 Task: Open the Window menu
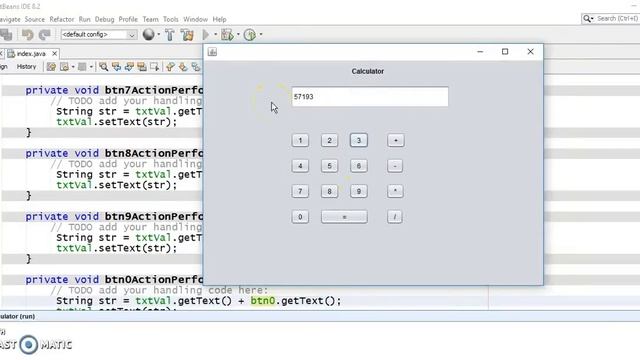(196, 19)
